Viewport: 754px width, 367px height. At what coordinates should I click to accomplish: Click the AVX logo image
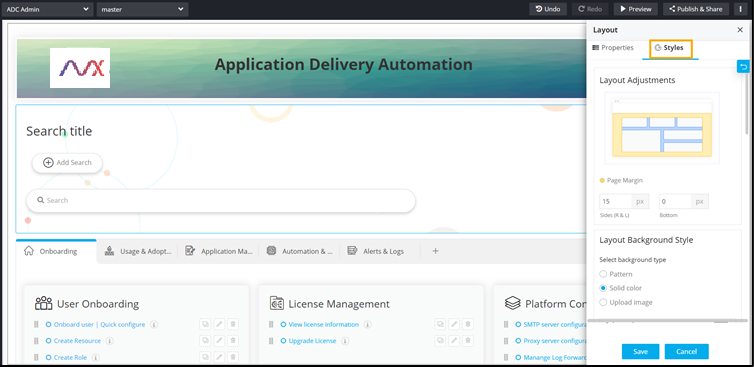click(x=80, y=68)
